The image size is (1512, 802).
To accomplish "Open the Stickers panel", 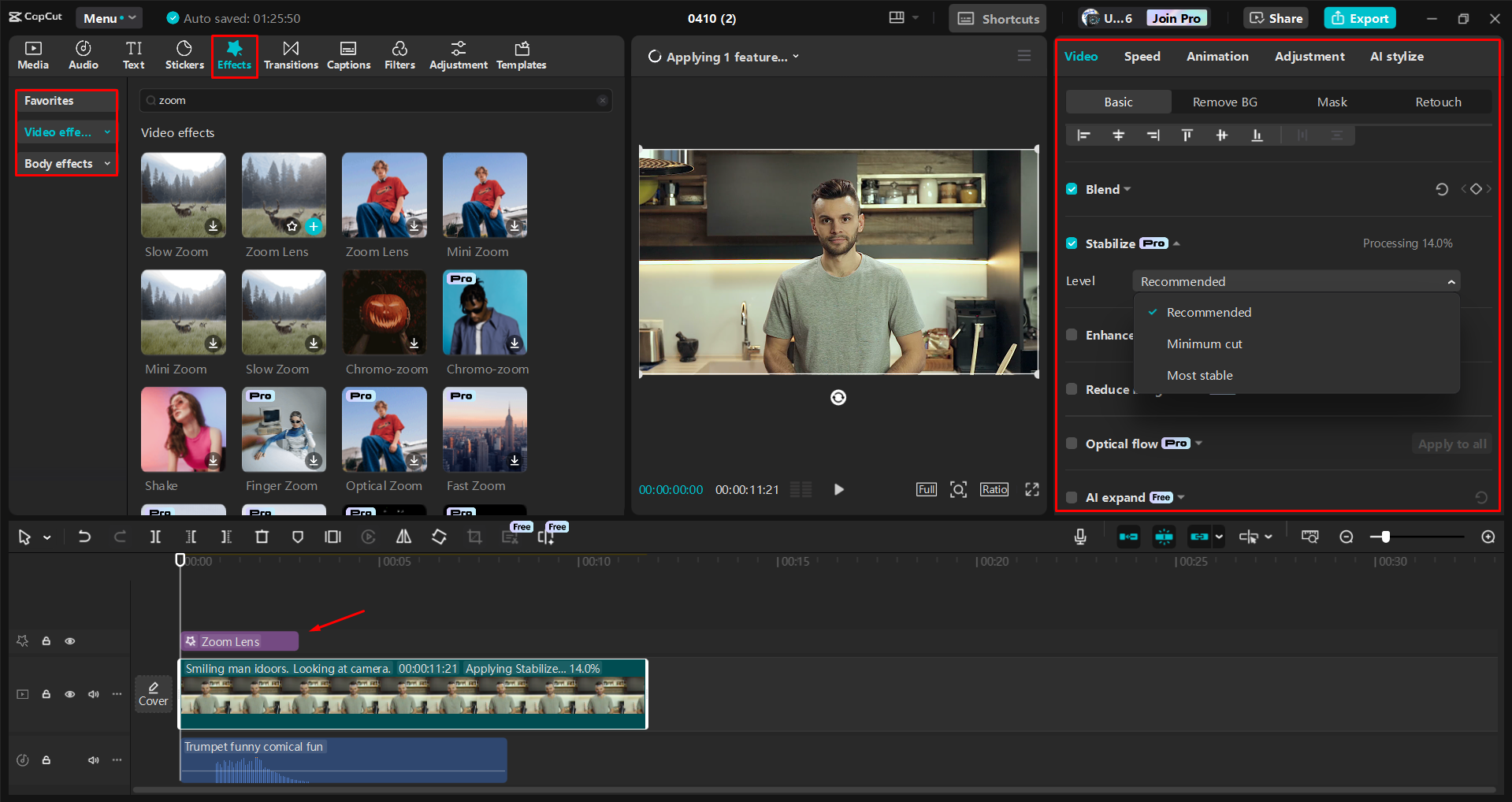I will (184, 55).
